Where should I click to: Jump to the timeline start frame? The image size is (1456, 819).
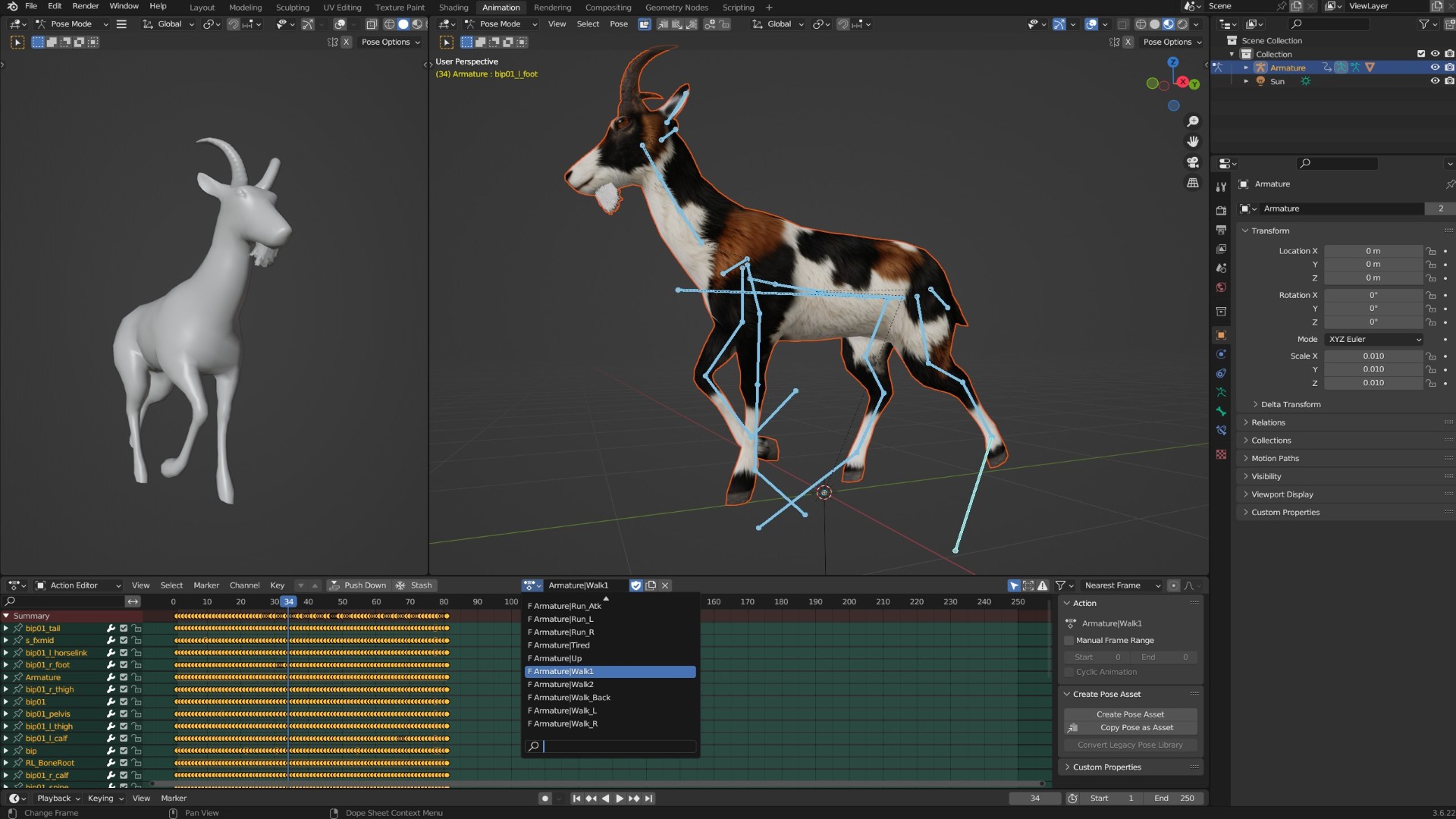pyautogui.click(x=576, y=799)
